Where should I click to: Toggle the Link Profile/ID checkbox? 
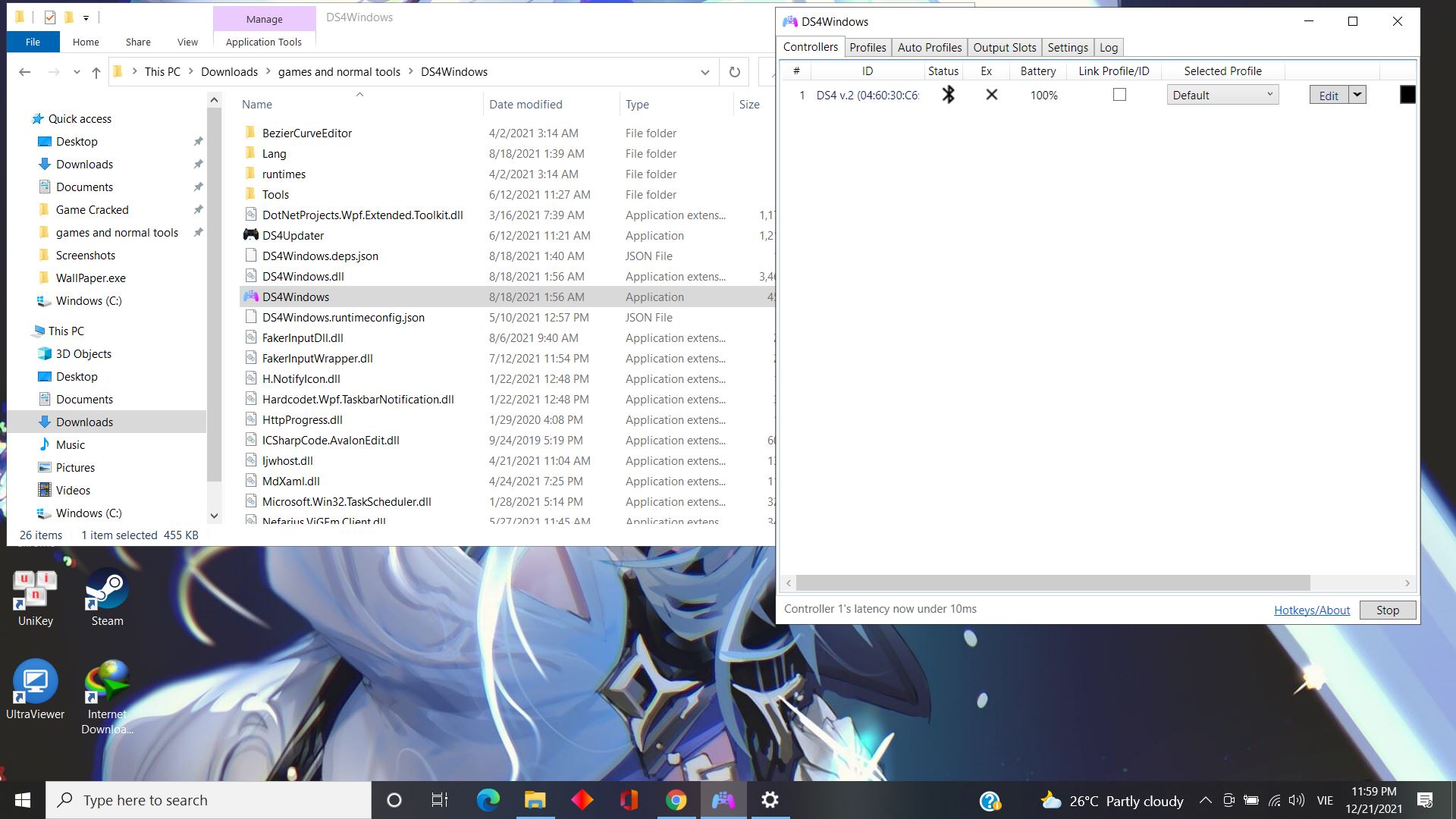(x=1119, y=95)
